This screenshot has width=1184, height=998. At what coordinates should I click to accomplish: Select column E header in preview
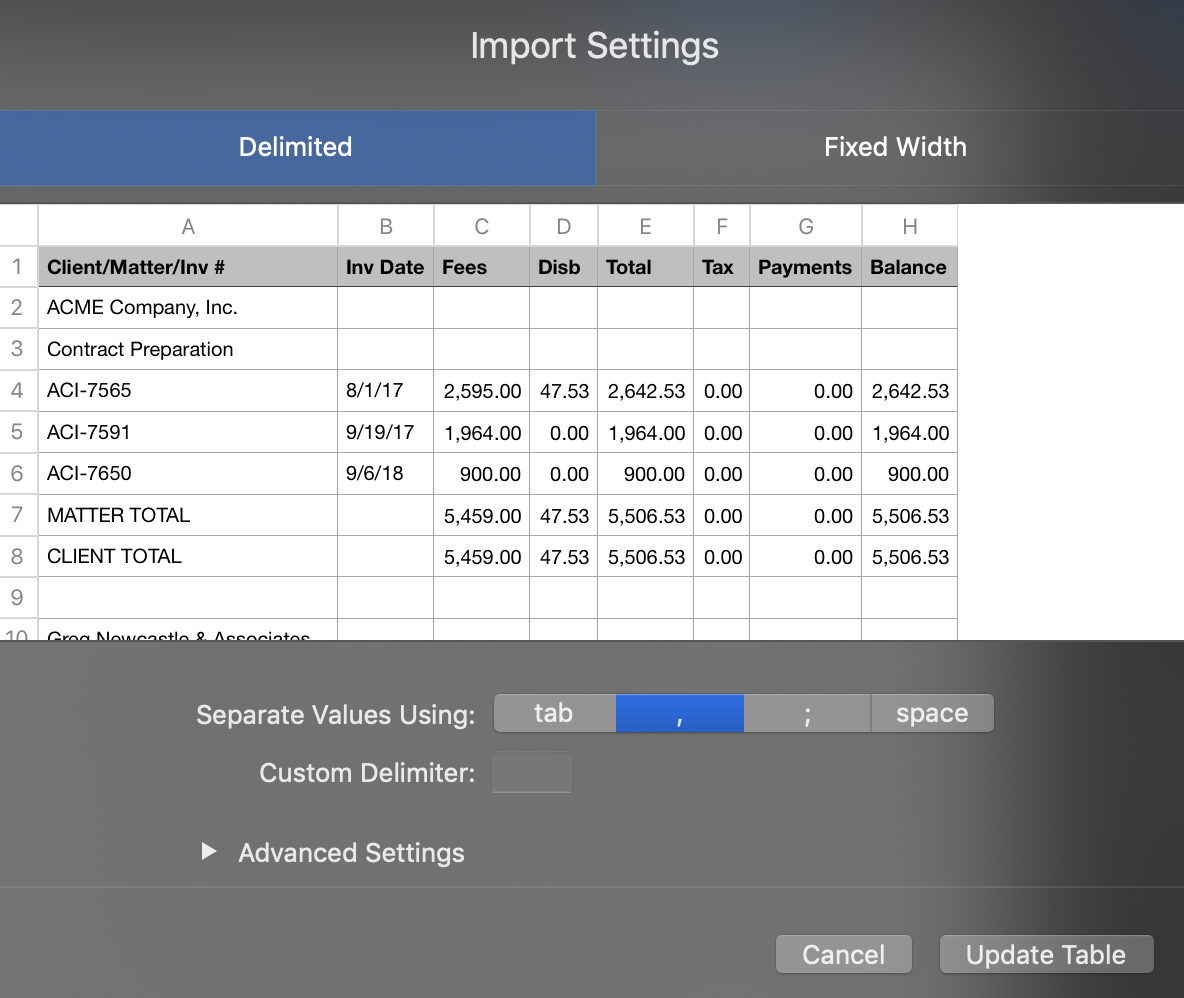[x=645, y=227]
